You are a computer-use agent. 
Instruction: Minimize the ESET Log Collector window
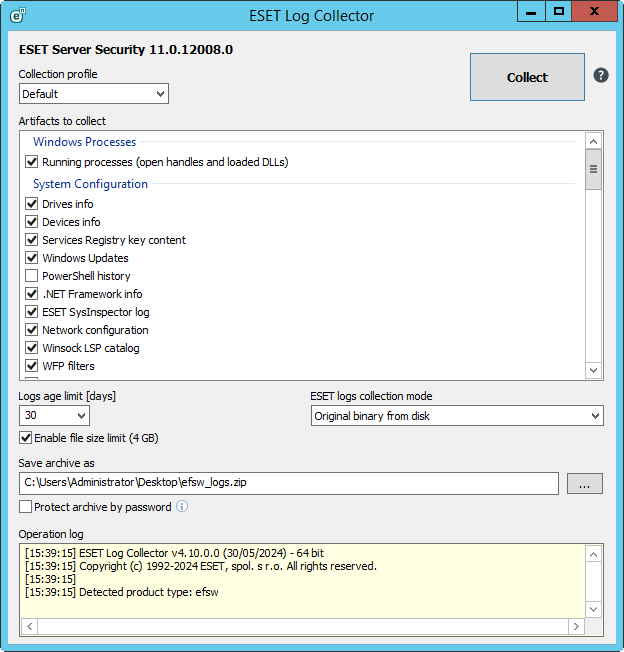coord(531,12)
